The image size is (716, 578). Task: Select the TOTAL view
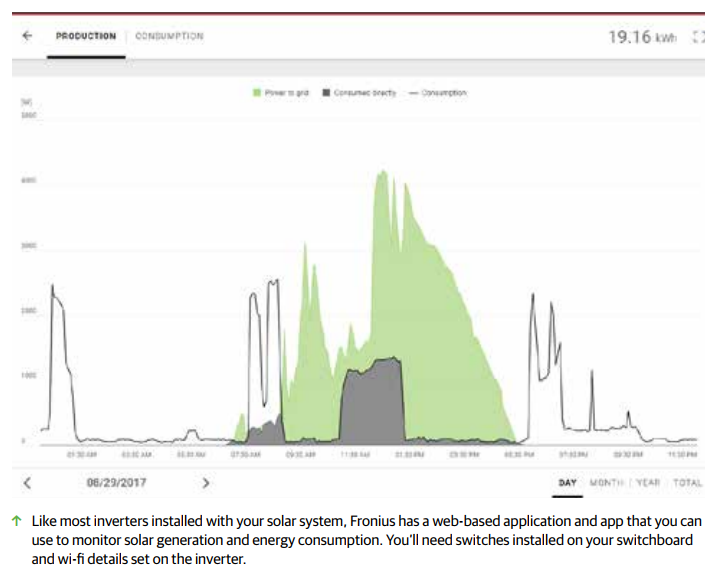(x=687, y=483)
